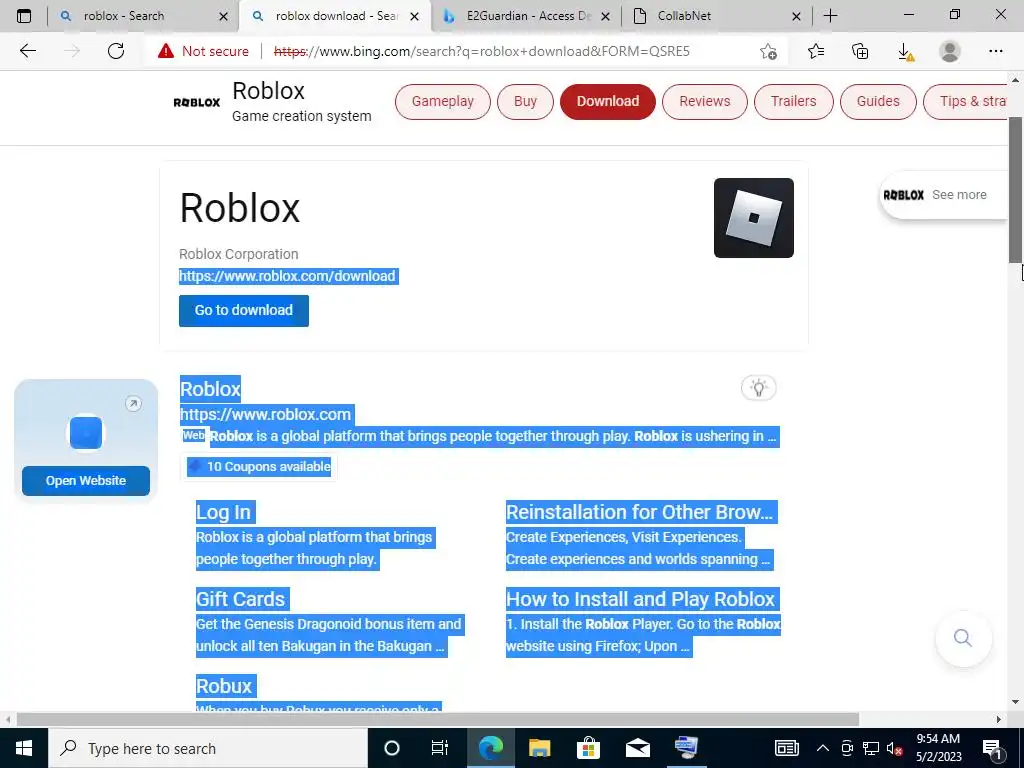Select the Gameplay pill
Viewport: 1024px width, 768px height.
point(443,101)
